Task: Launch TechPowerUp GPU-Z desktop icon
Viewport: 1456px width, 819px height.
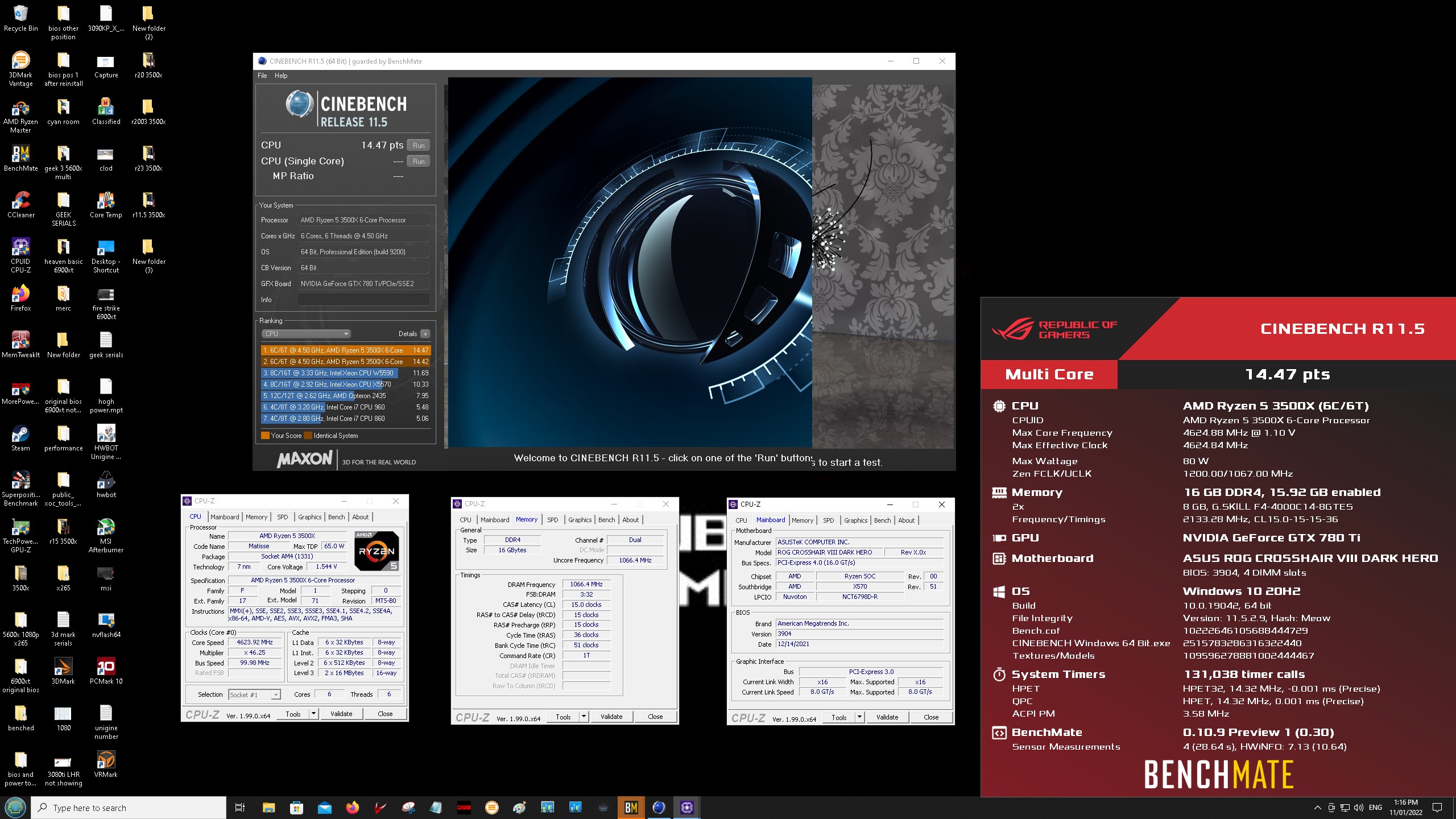Action: pos(20,536)
